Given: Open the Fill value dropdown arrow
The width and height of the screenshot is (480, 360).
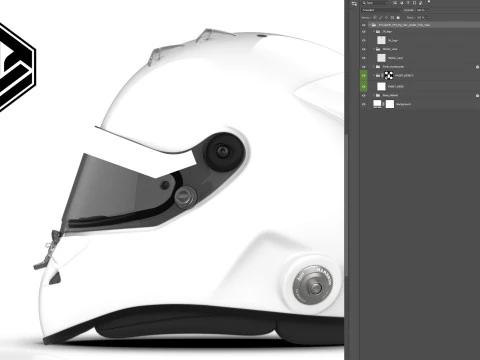Looking at the screenshot, I should (x=428, y=17).
